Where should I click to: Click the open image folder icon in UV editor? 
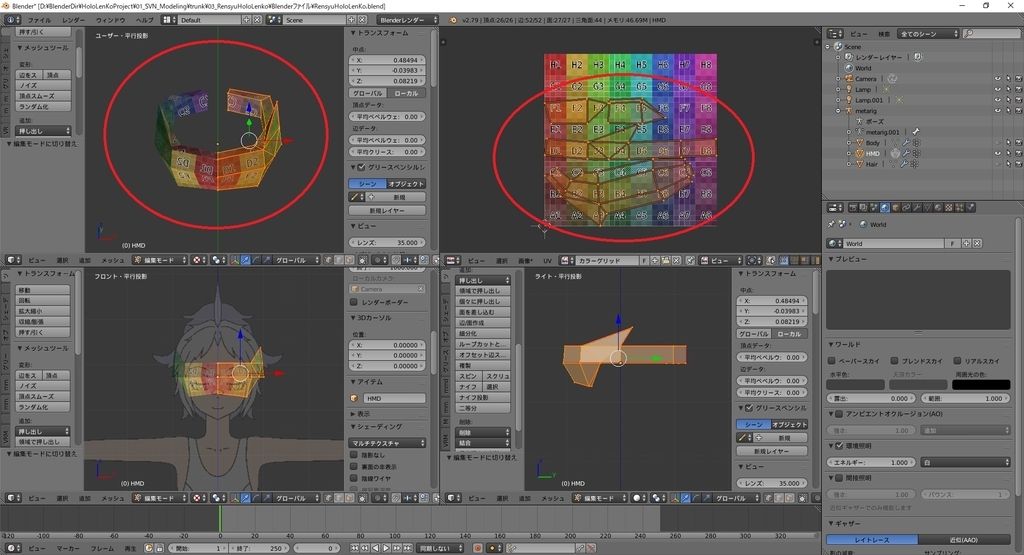[665, 260]
